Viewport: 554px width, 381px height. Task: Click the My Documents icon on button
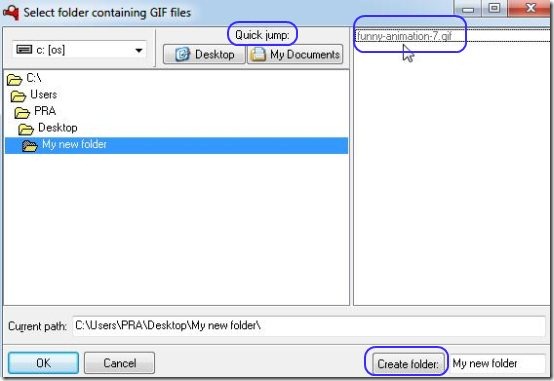[259, 54]
